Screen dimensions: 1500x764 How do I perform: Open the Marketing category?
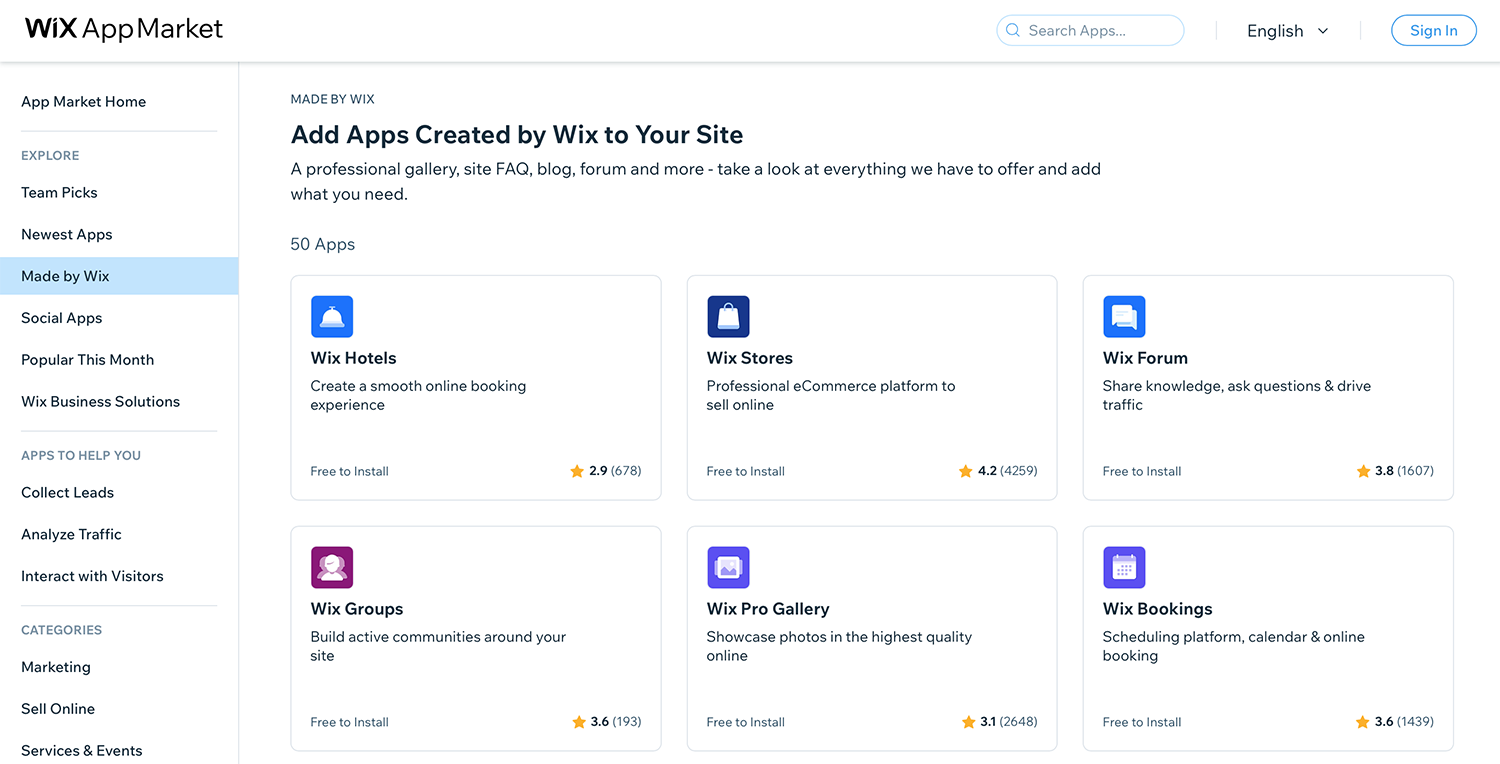tap(56, 668)
